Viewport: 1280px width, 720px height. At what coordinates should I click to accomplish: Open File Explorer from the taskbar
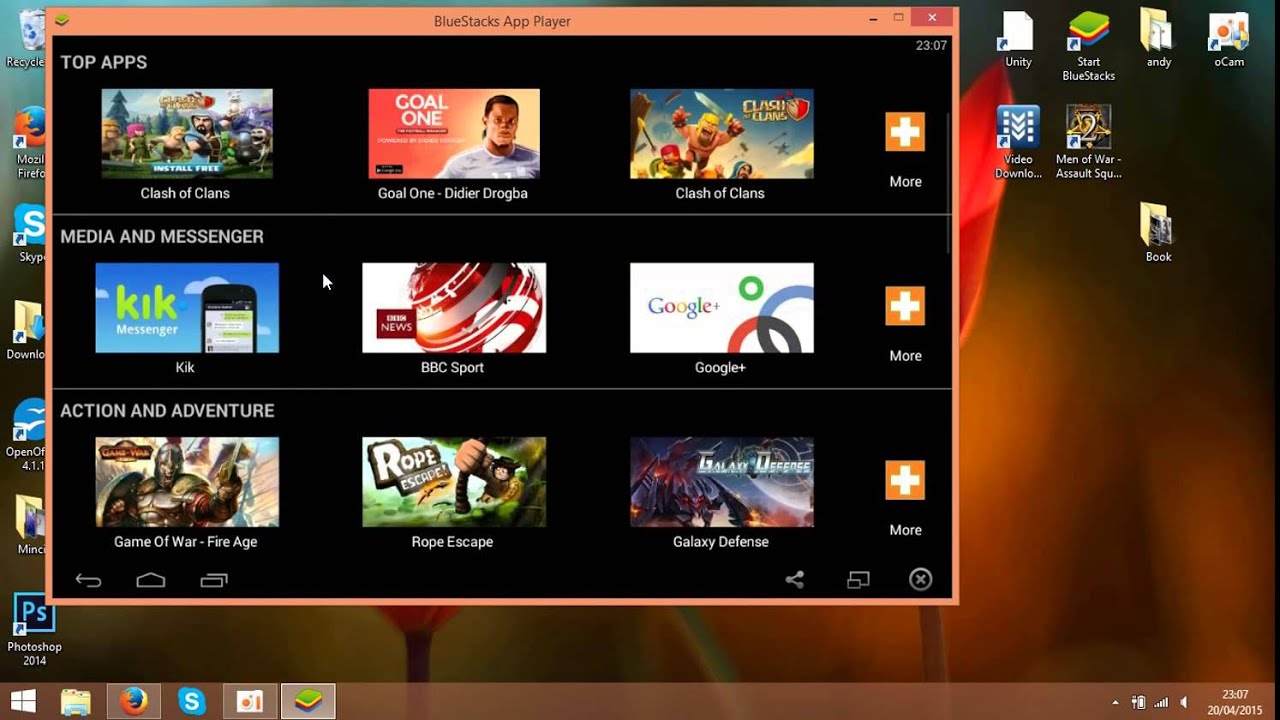pyautogui.click(x=76, y=702)
